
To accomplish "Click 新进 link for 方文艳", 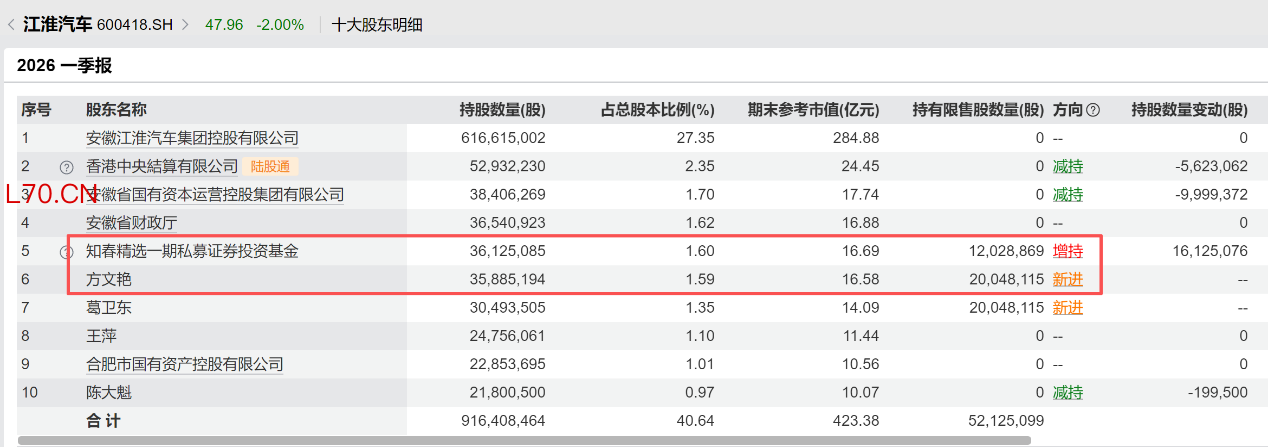I will coord(1067,280).
